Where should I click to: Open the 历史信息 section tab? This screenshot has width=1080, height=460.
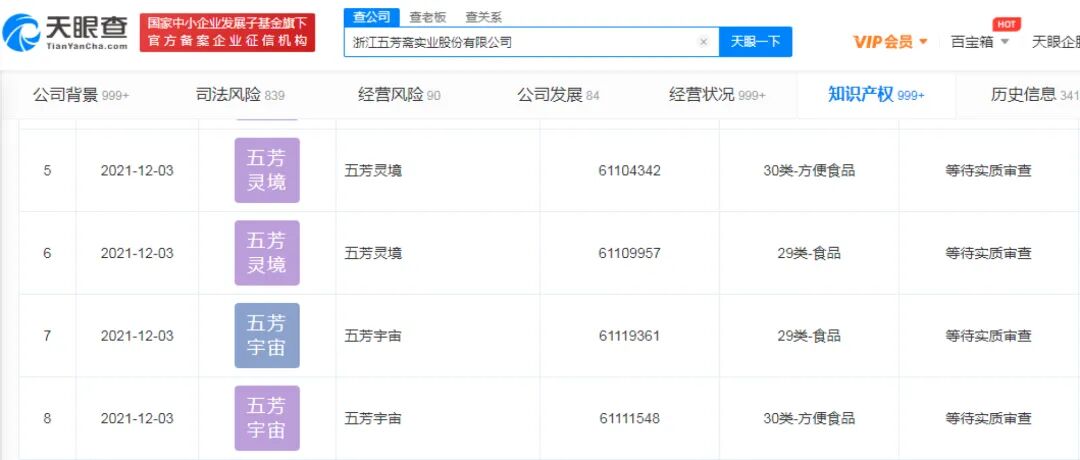click(1035, 95)
